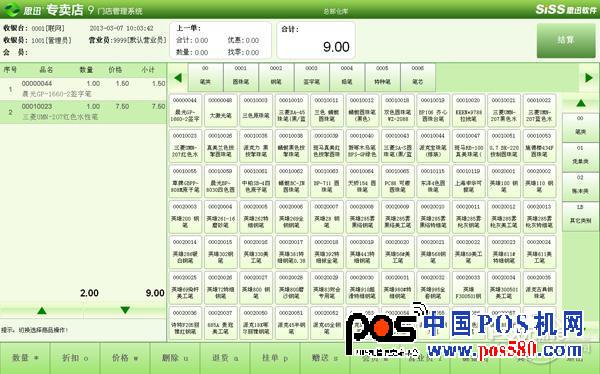Click the 折扣 o discount button
600x374 pixels.
click(x=75, y=358)
